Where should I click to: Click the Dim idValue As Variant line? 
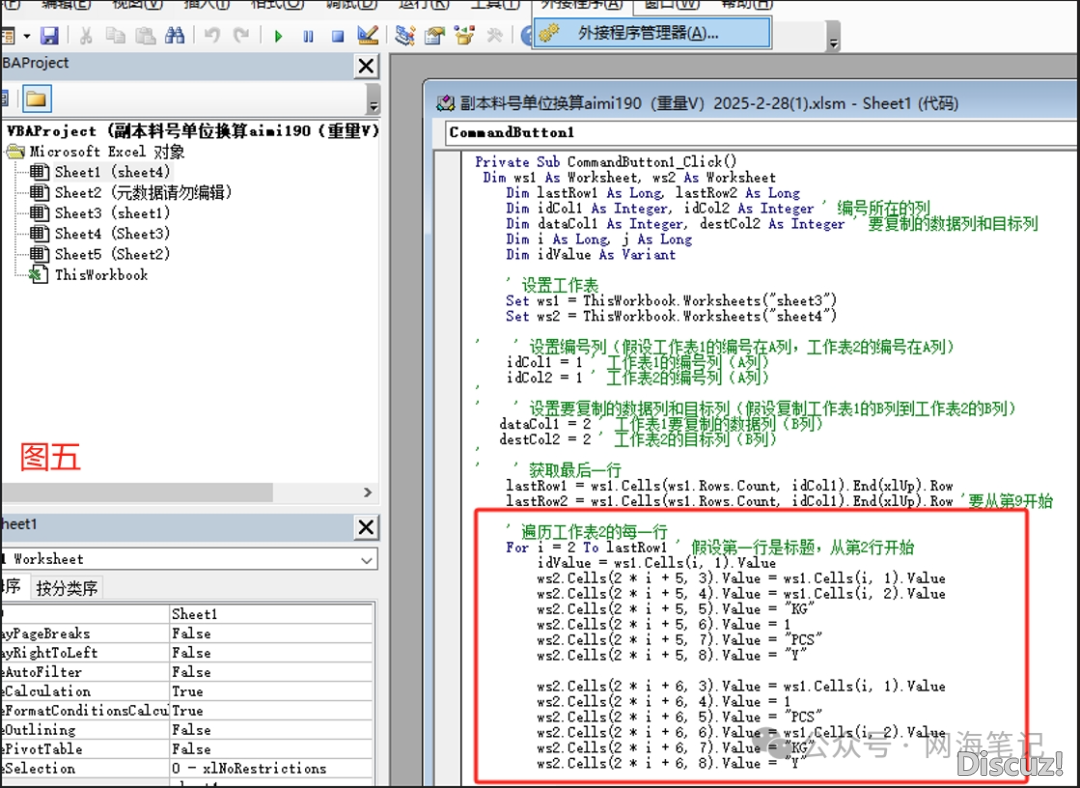(591, 255)
